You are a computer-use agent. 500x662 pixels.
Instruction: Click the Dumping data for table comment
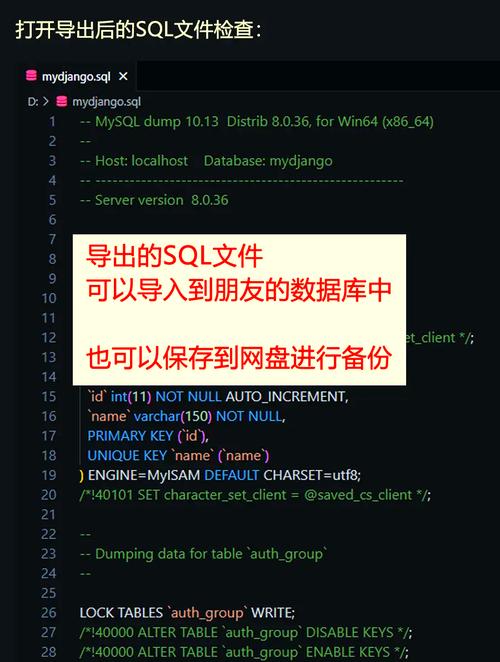203,554
